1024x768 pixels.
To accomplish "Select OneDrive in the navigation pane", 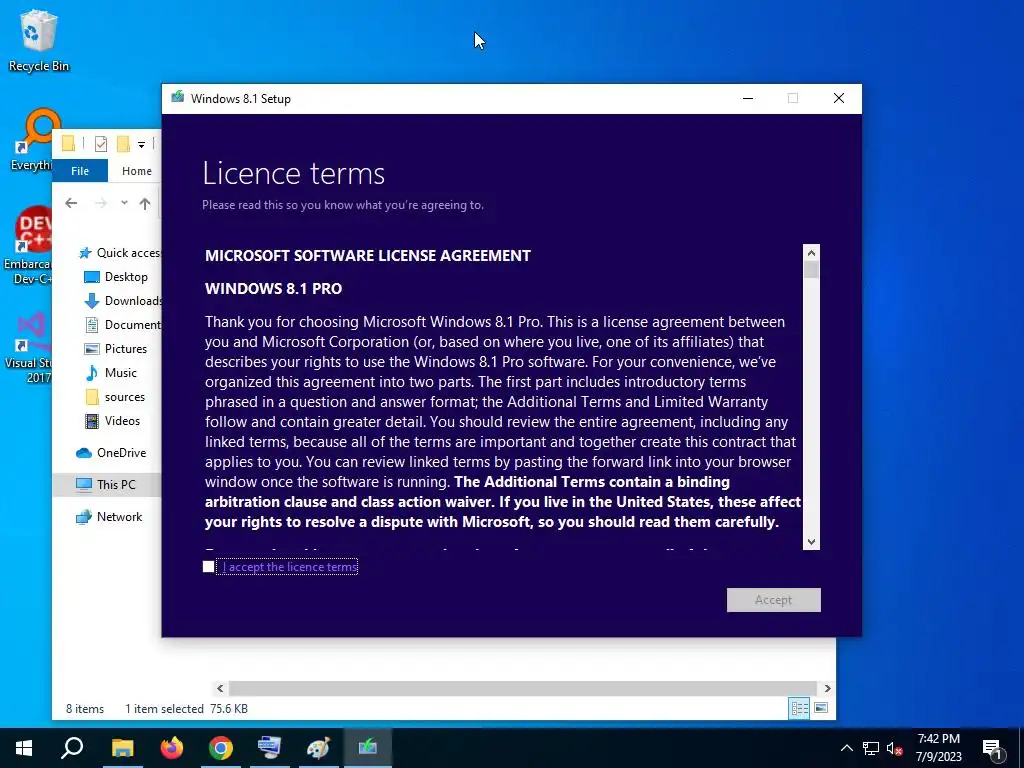I will pyautogui.click(x=111, y=453).
